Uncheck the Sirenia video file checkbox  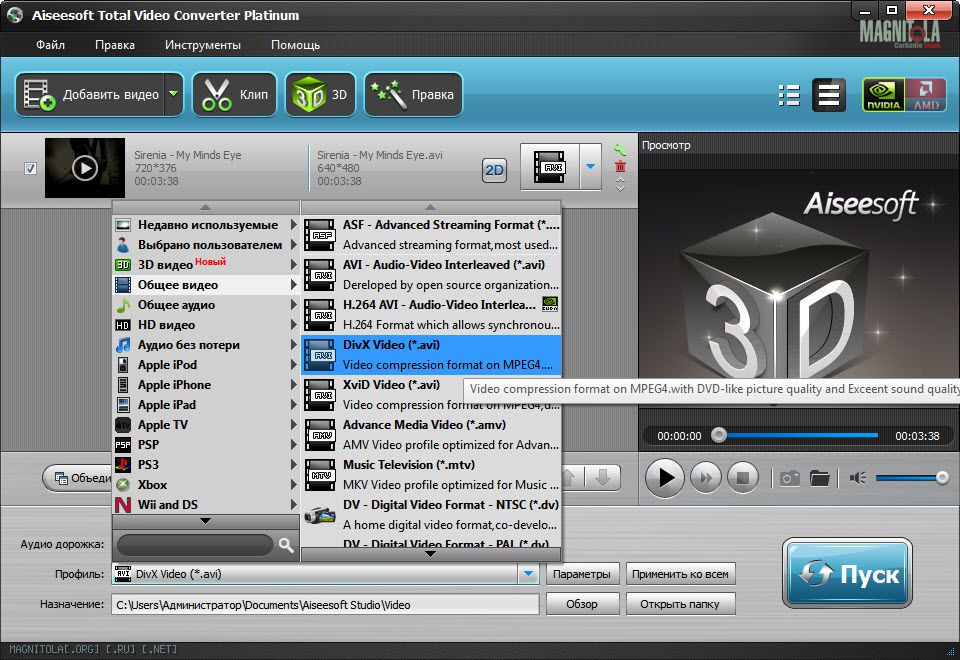(30, 168)
